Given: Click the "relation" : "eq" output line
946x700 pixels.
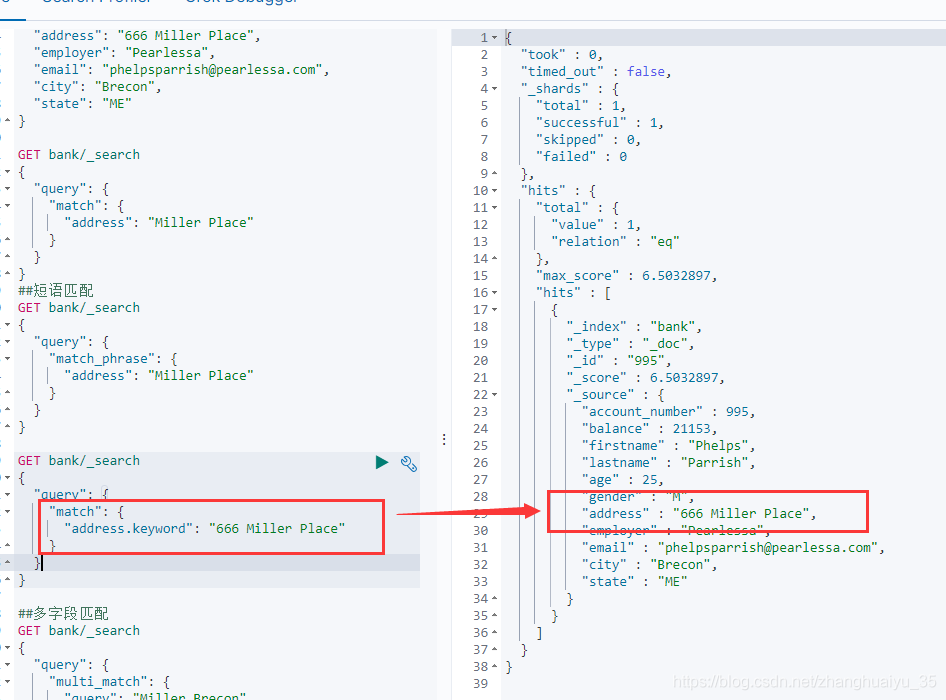Looking at the screenshot, I should point(615,241).
